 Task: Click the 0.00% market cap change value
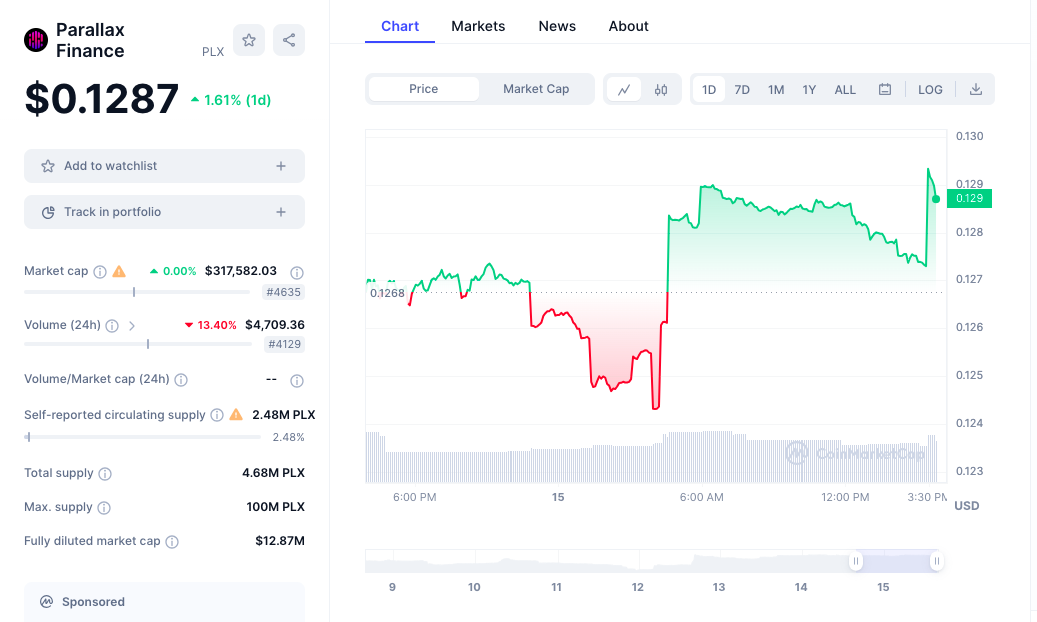pos(173,271)
